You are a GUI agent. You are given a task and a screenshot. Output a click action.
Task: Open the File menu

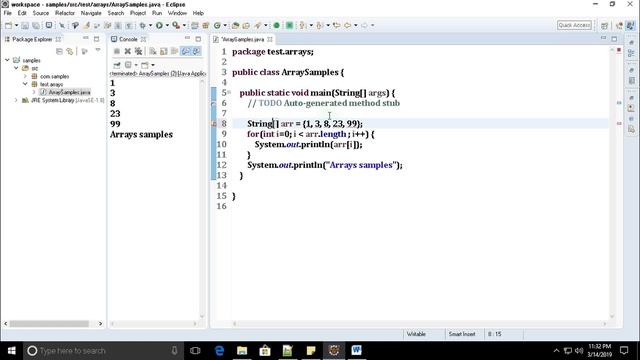point(7,13)
